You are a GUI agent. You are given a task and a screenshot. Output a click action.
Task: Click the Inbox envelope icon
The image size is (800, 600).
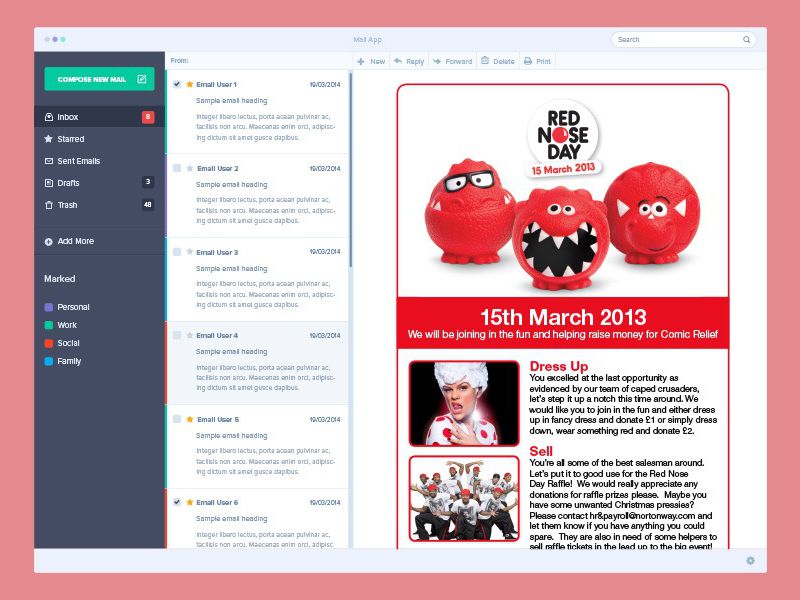(x=49, y=117)
